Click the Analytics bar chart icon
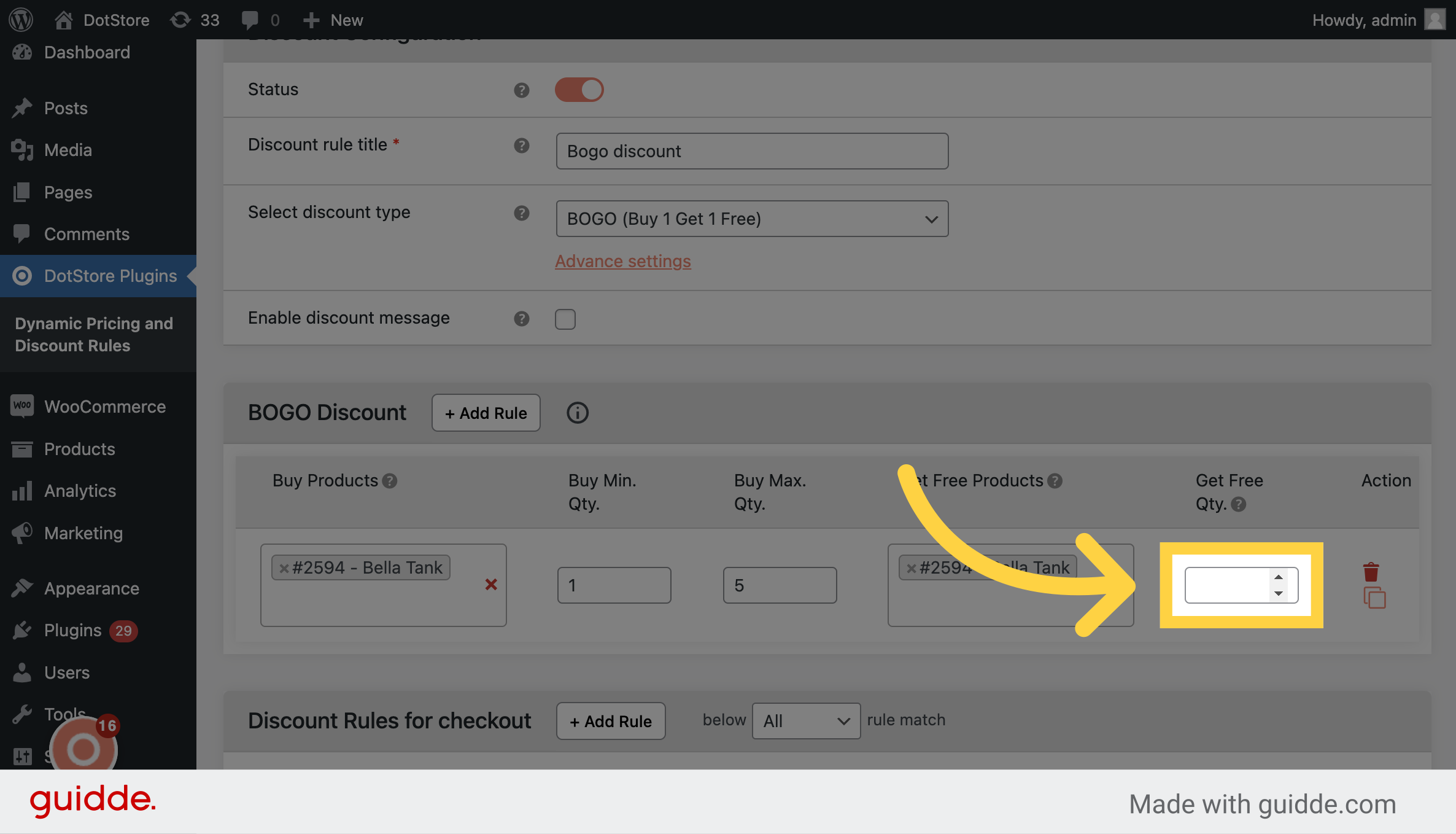The width and height of the screenshot is (1456, 834). click(x=22, y=491)
